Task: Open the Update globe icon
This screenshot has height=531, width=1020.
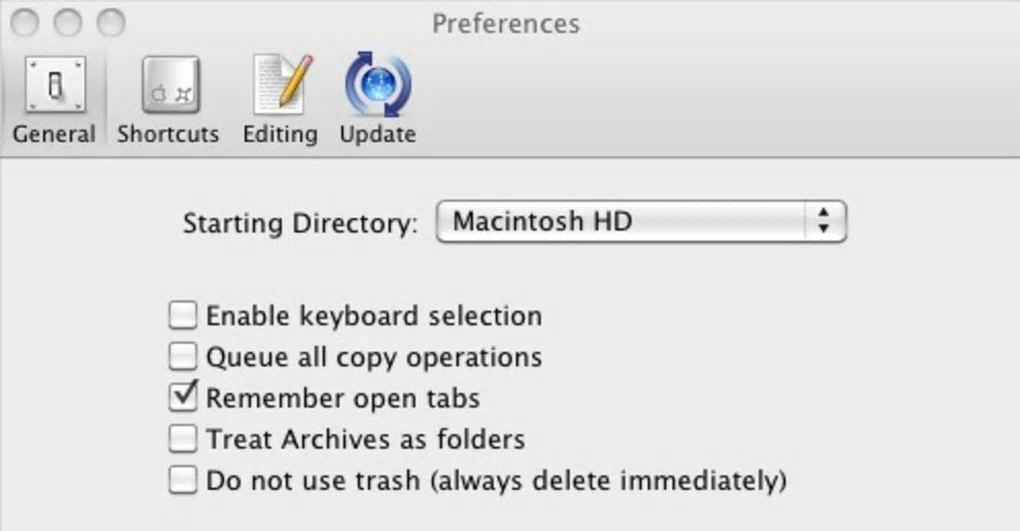Action: [377, 85]
